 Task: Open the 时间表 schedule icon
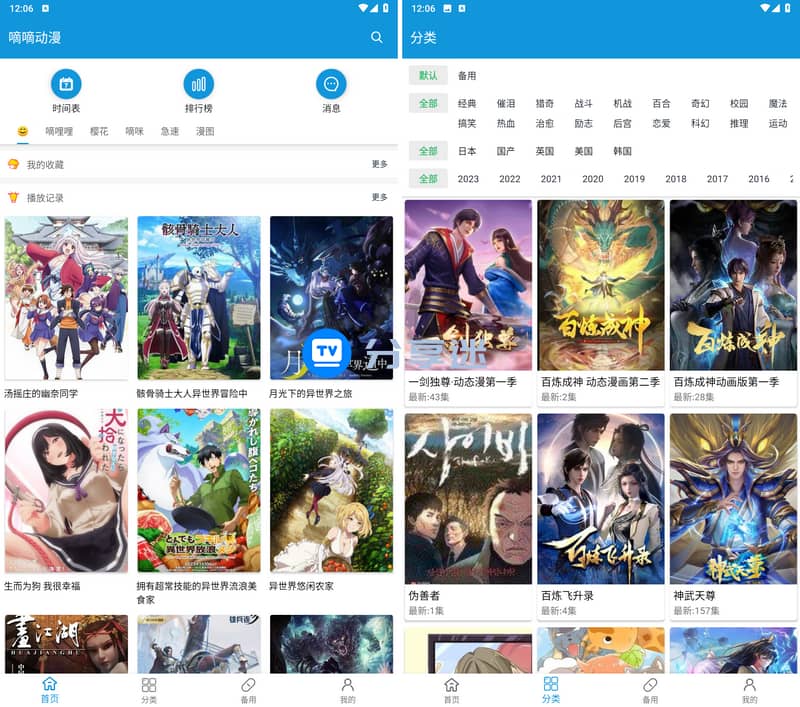coord(66,84)
